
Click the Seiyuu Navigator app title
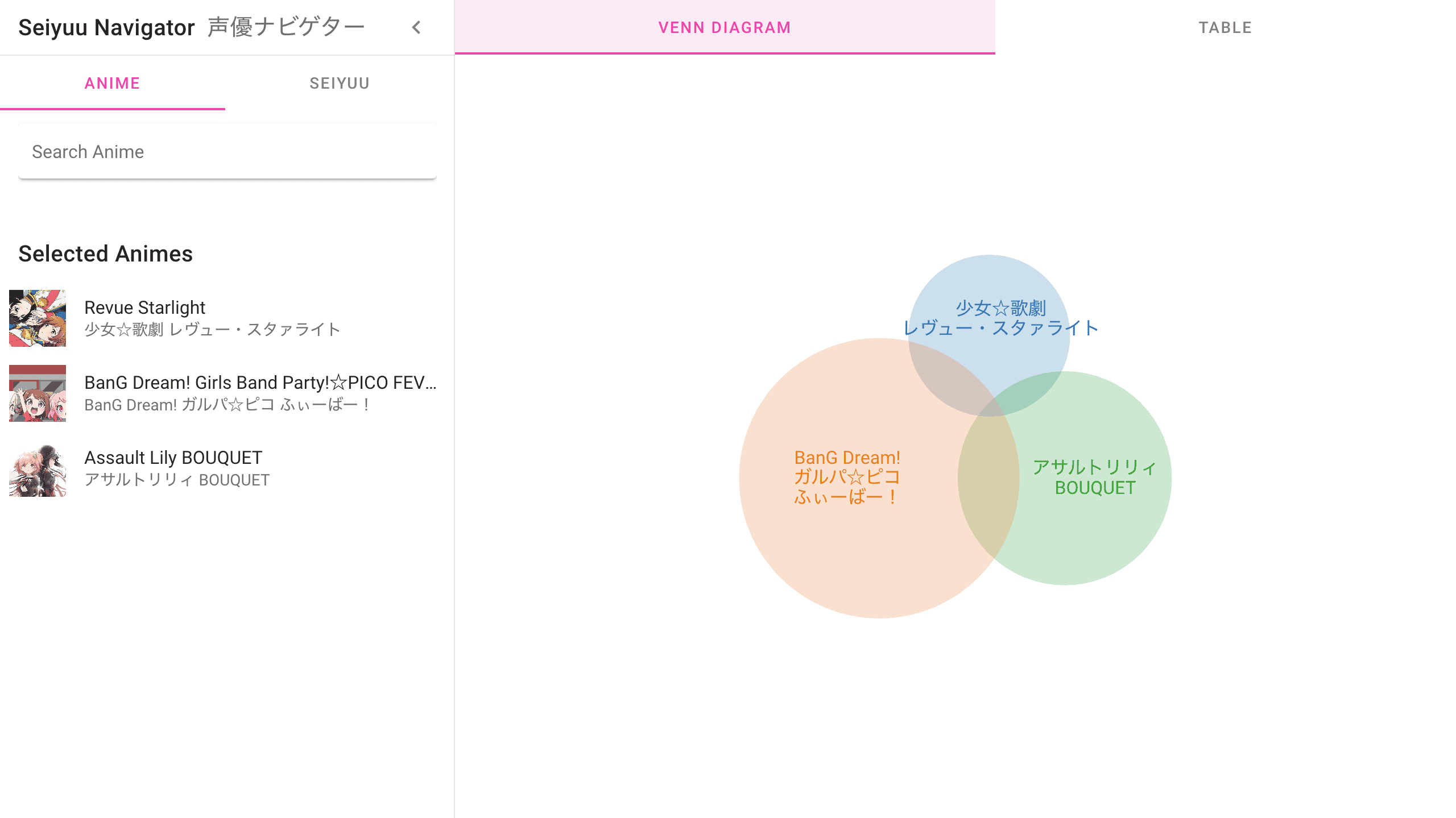click(x=106, y=27)
